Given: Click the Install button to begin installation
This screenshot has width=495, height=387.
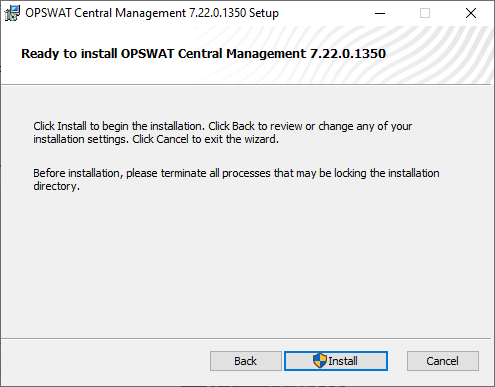Looking at the screenshot, I should pos(336,361).
